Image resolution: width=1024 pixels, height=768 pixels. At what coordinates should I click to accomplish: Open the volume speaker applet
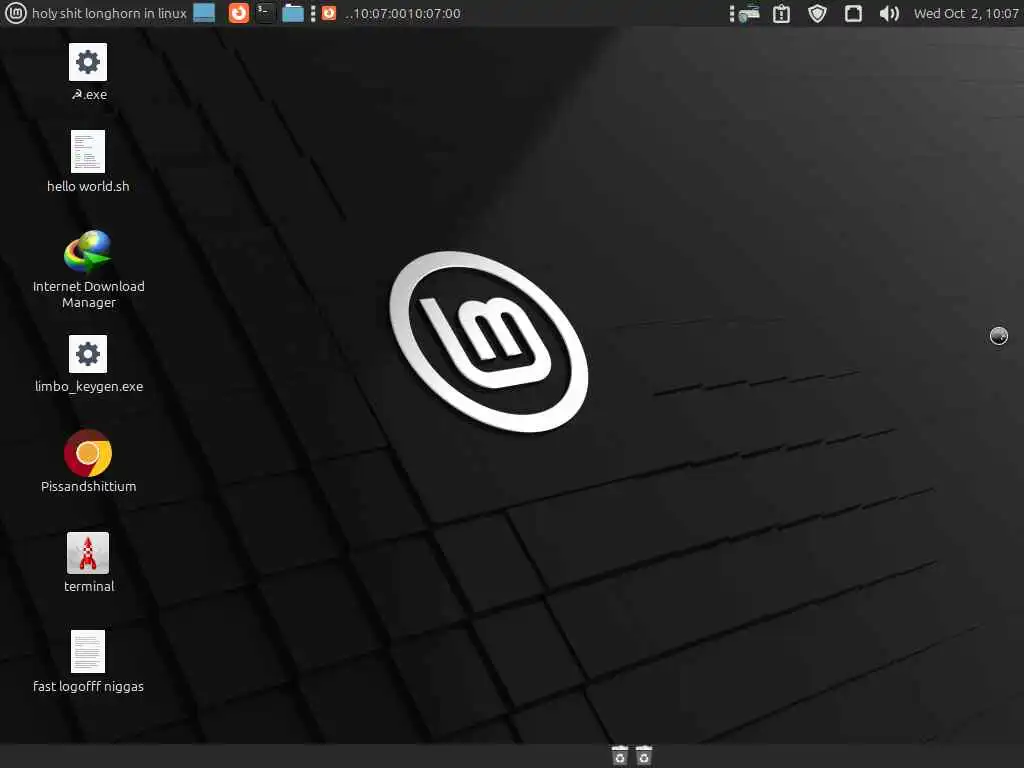(x=889, y=14)
